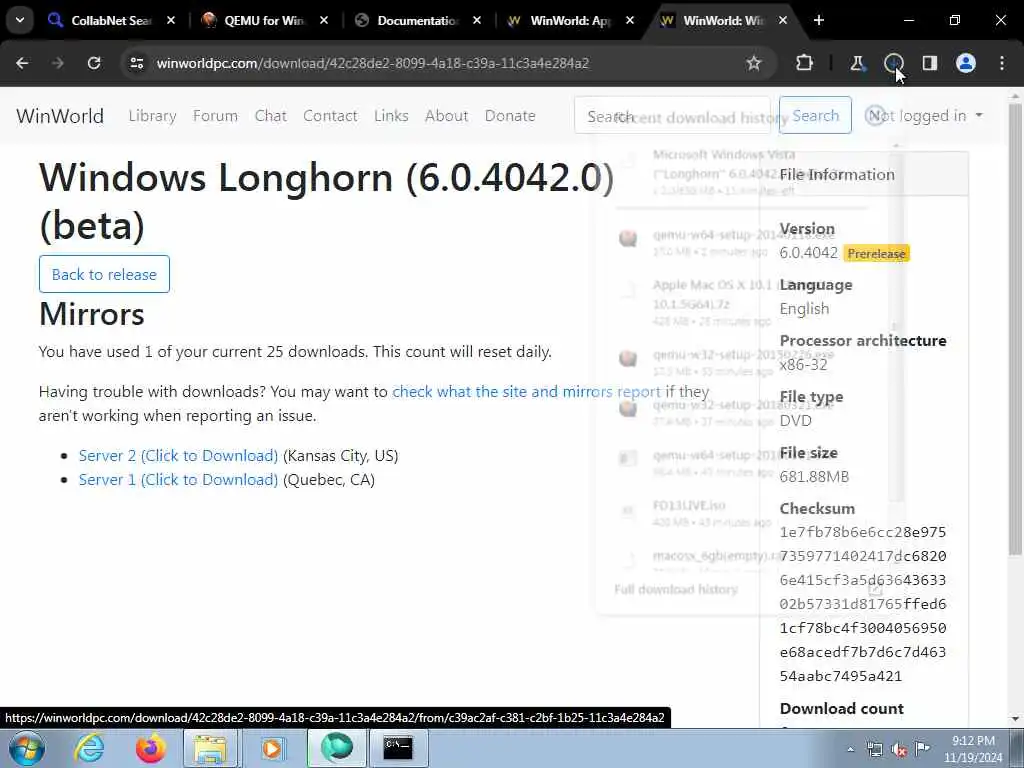This screenshot has height=768, width=1024.
Task: Open Windows Explorer from the taskbar
Action: coord(210,748)
